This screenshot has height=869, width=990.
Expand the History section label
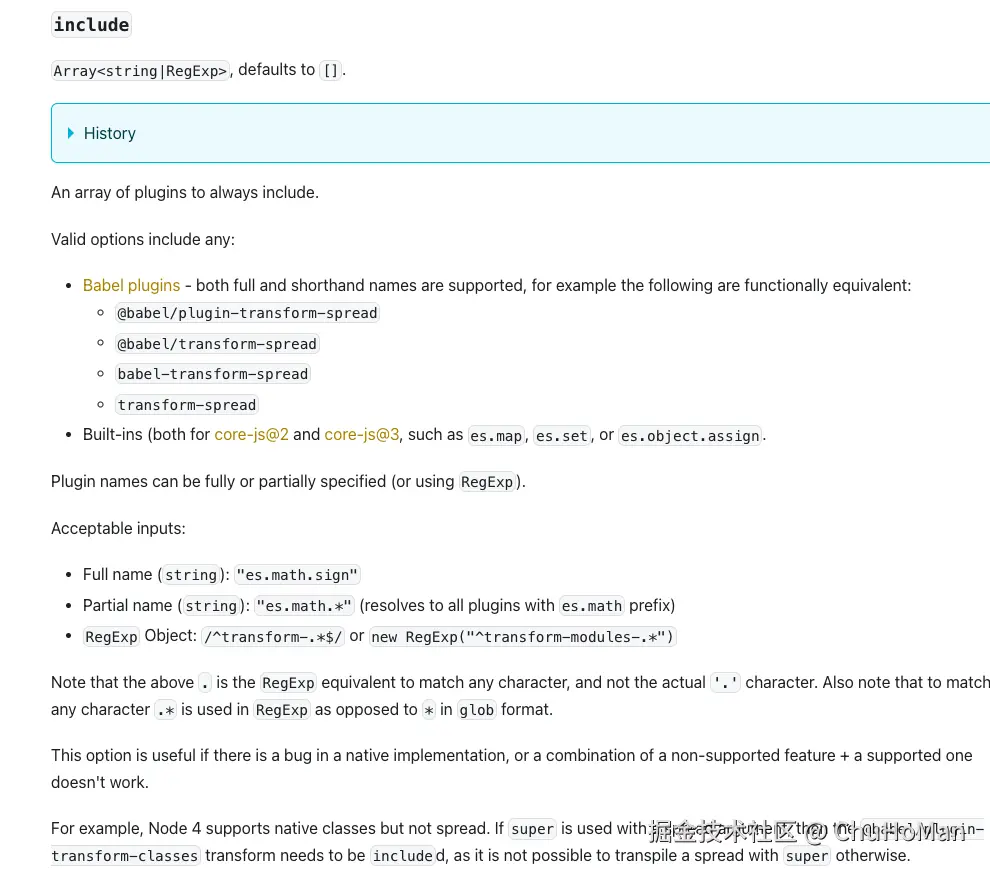coord(110,133)
